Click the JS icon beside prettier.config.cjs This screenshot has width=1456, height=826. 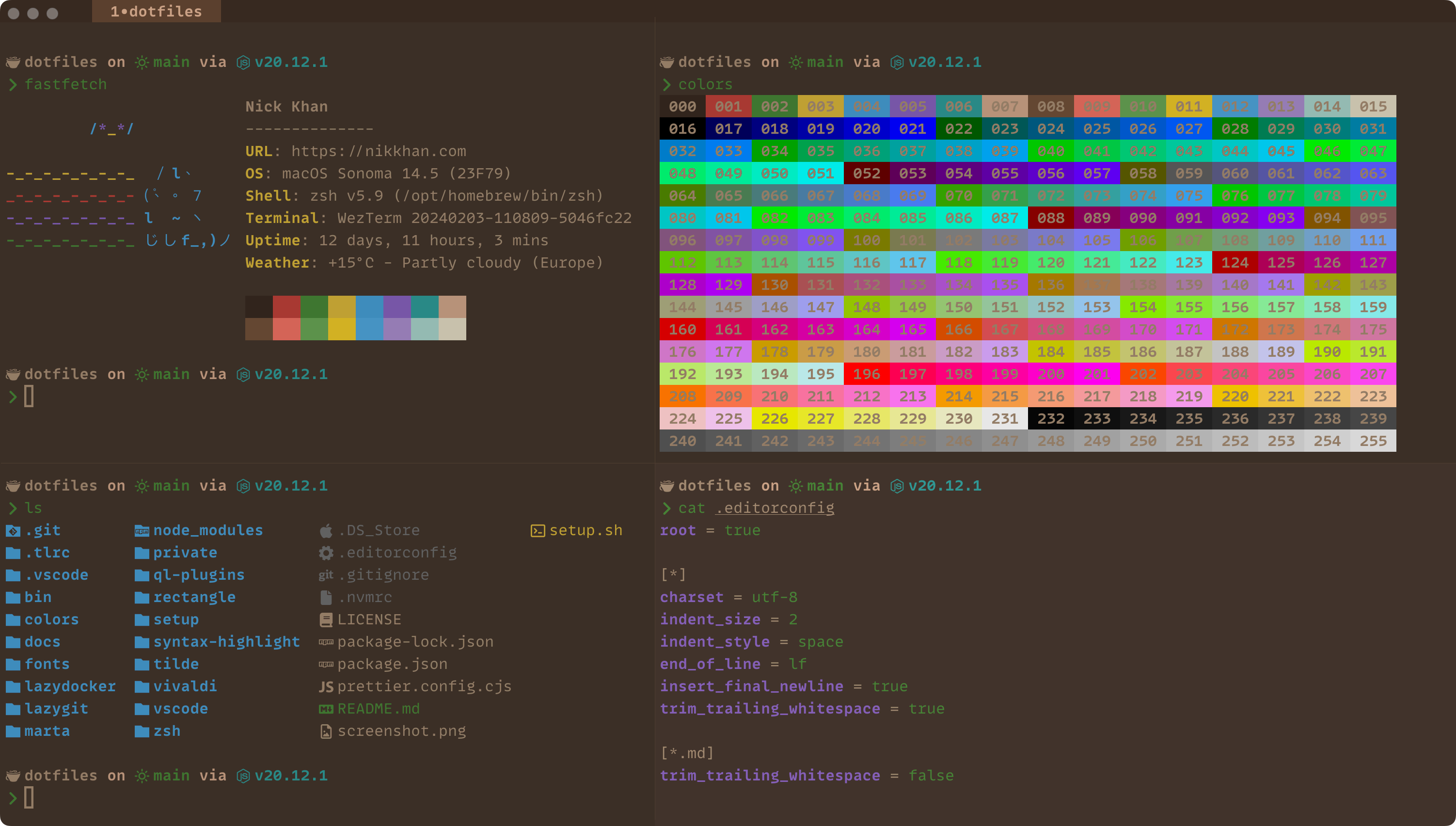coord(326,687)
